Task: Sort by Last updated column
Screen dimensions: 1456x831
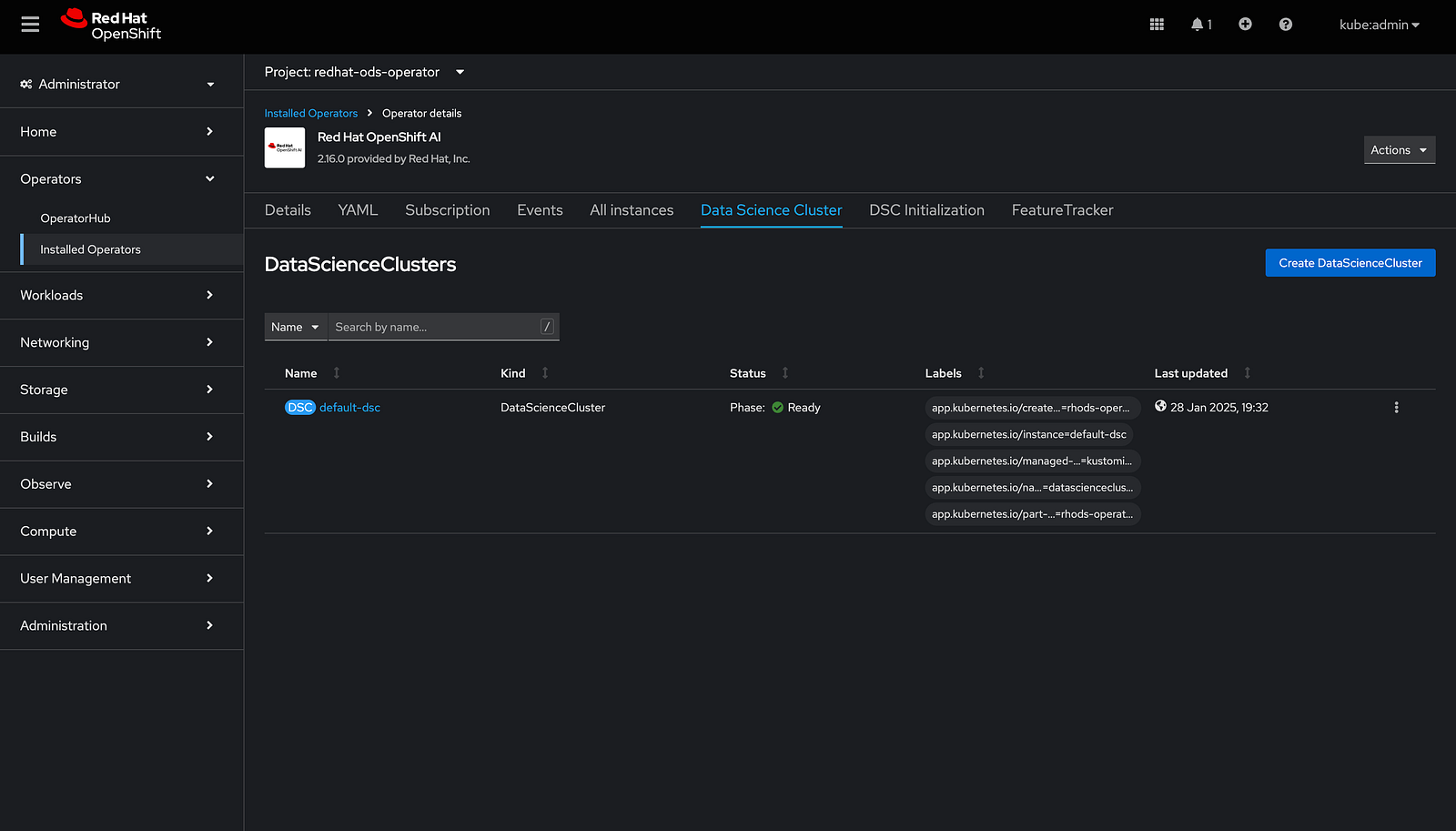Action: point(1202,373)
